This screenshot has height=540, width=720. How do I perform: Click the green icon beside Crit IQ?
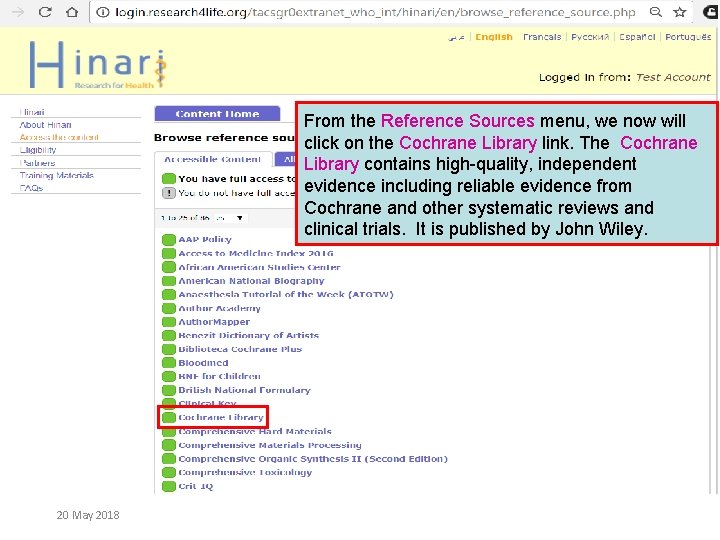[169, 486]
